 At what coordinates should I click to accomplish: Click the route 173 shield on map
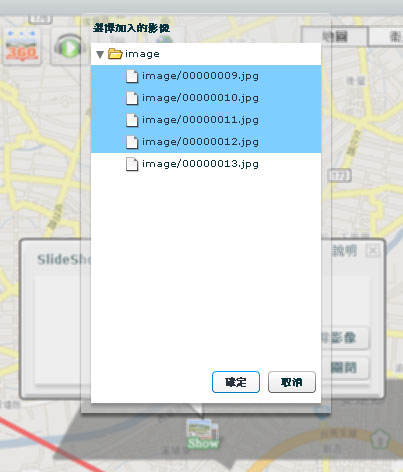tap(339, 175)
